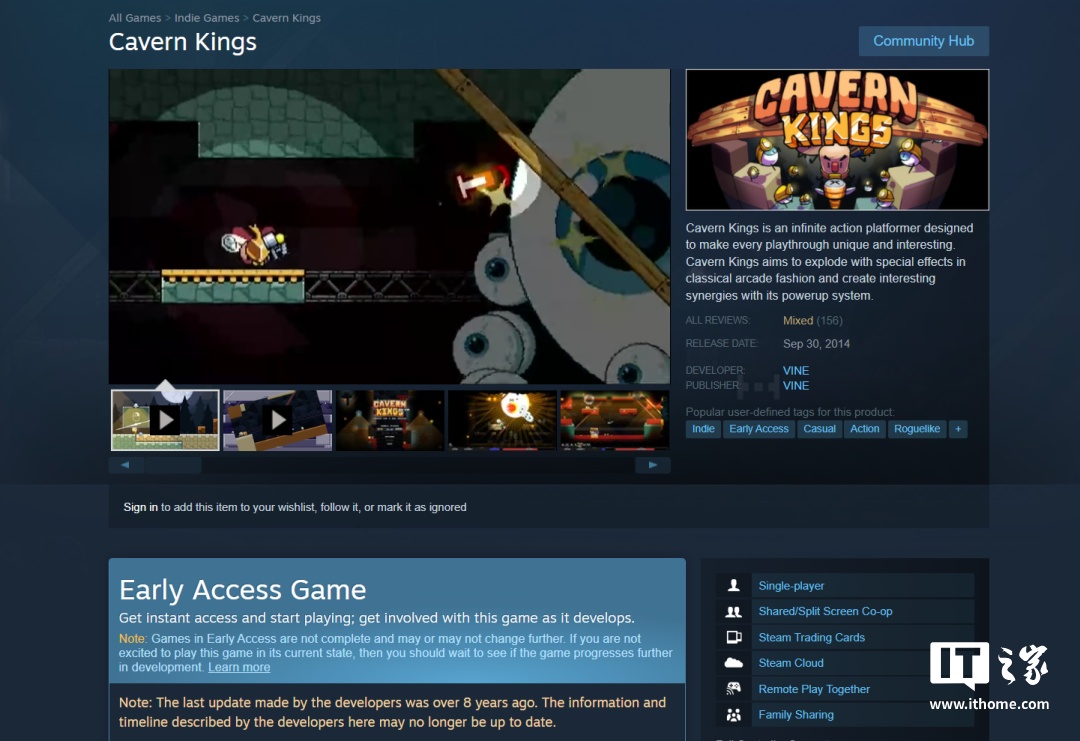1080x741 pixels.
Task: Open the Learn more link
Action: pos(239,667)
